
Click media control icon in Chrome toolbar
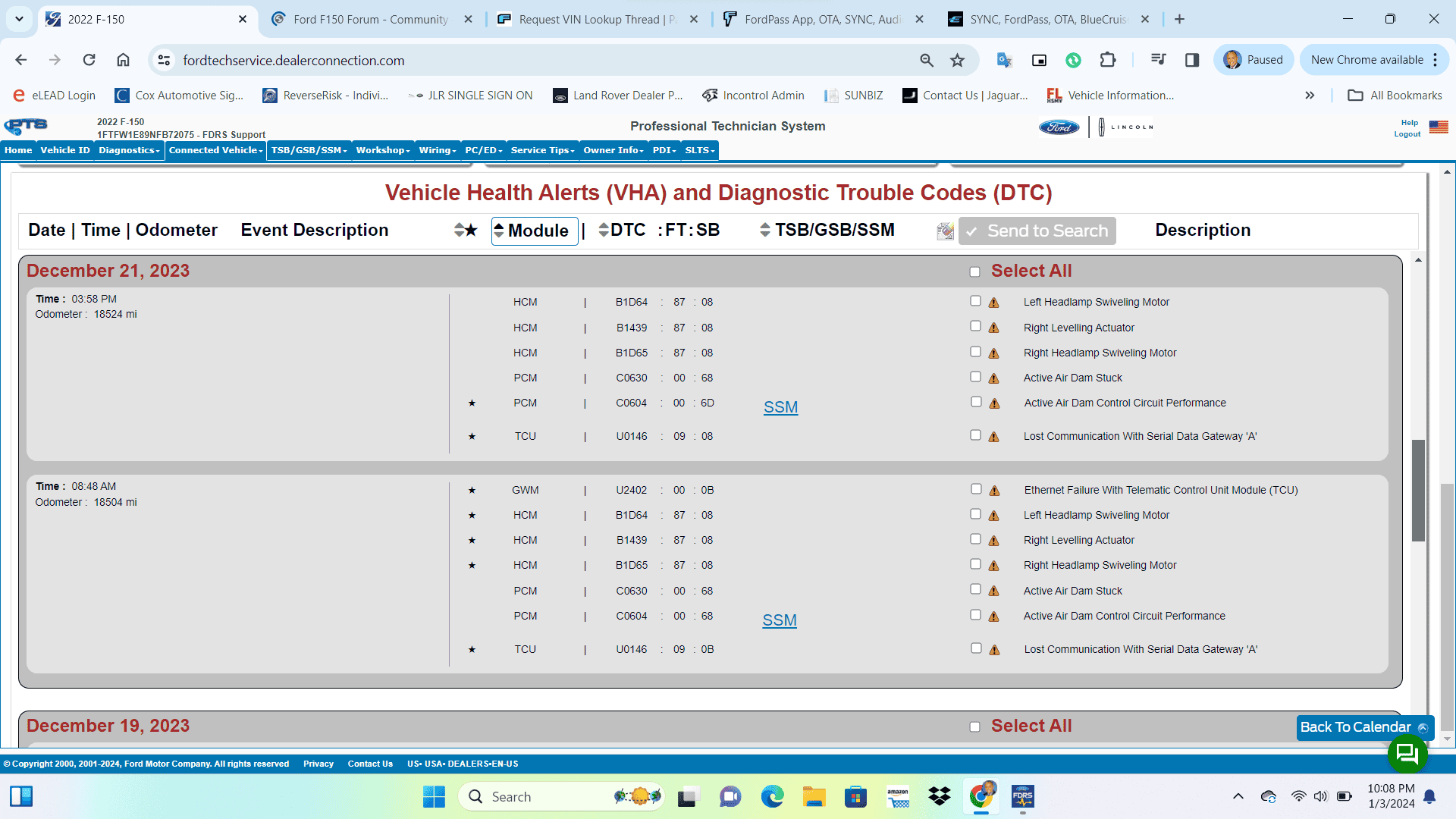1158,60
